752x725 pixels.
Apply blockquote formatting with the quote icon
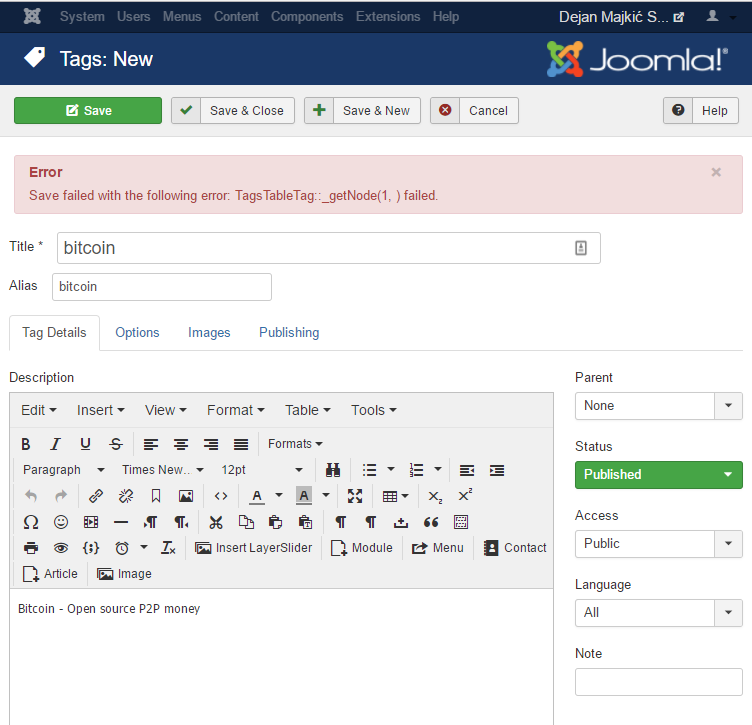(431, 522)
